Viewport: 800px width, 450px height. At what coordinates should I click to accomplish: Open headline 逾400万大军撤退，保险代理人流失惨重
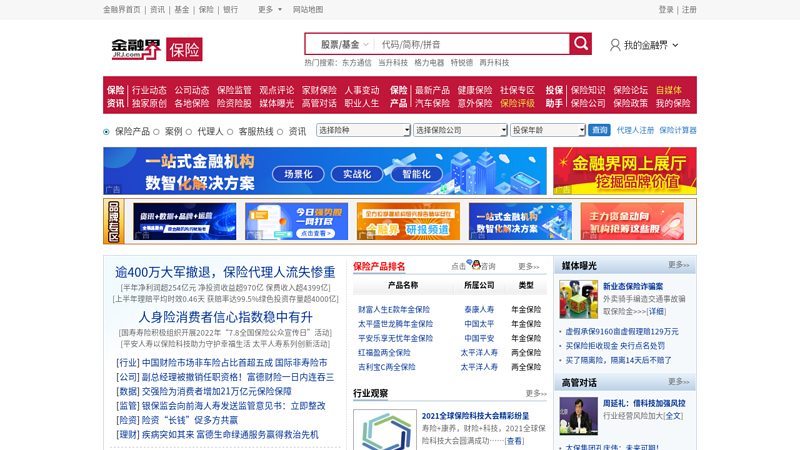click(x=225, y=272)
